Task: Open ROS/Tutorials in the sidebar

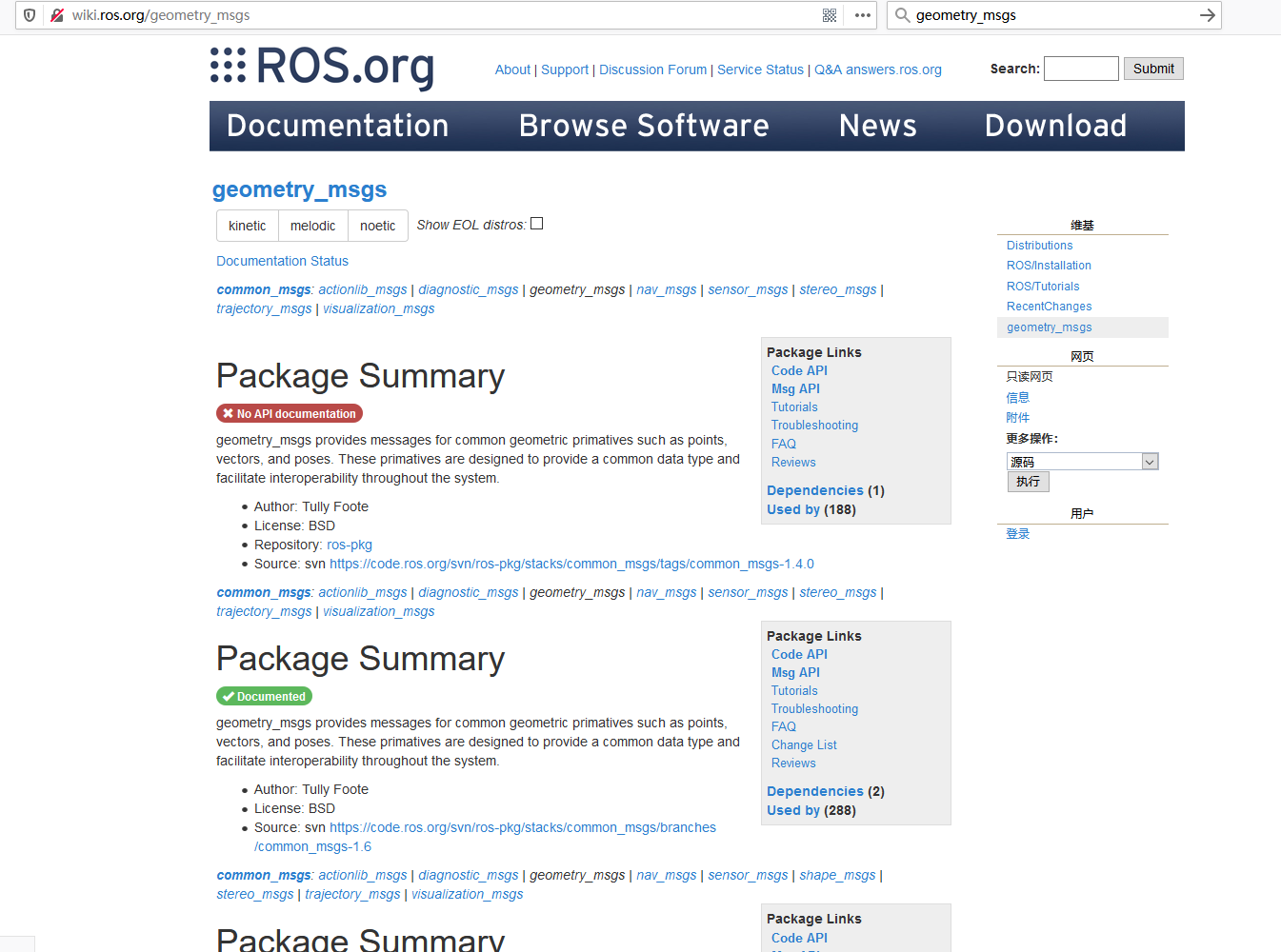Action: tap(1043, 287)
